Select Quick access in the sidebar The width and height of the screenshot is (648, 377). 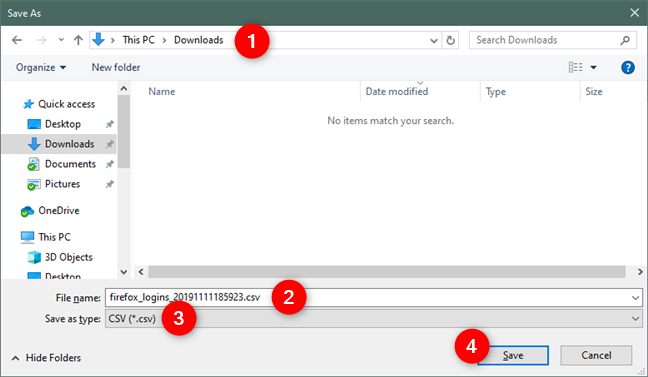coord(66,104)
